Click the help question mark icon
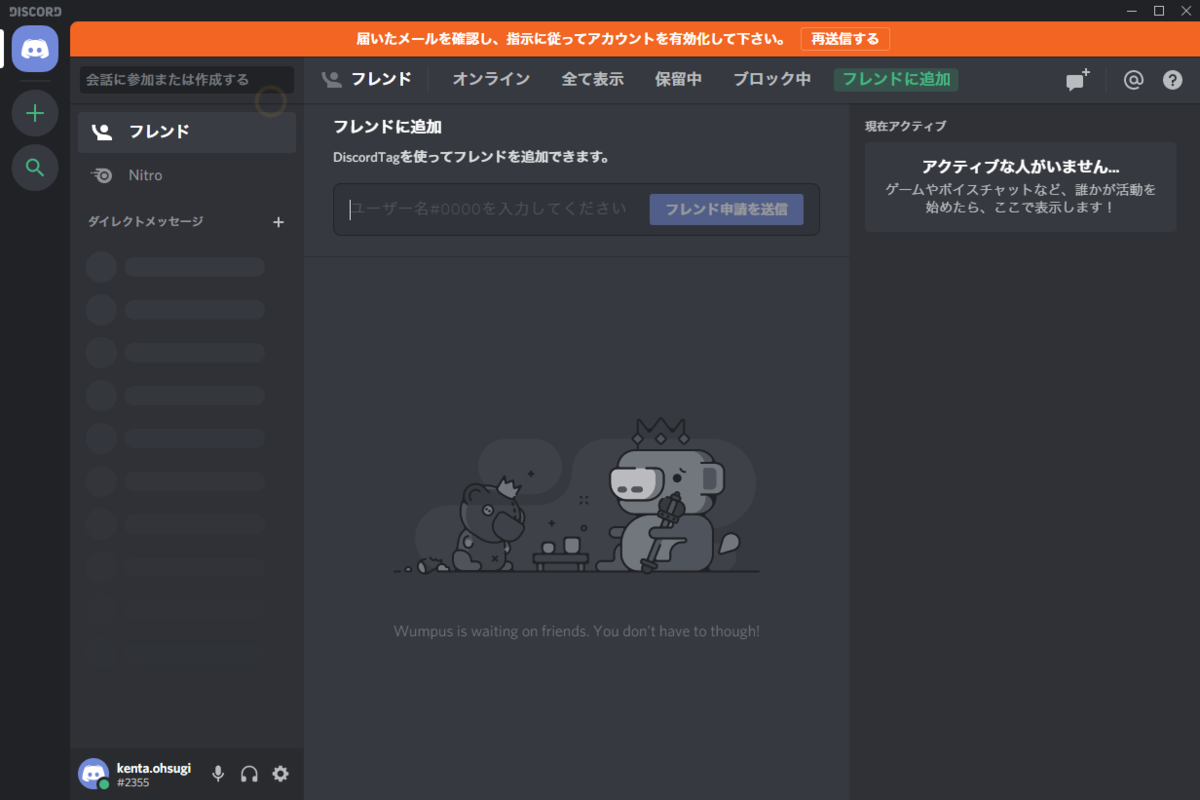This screenshot has height=800, width=1200. (1173, 80)
